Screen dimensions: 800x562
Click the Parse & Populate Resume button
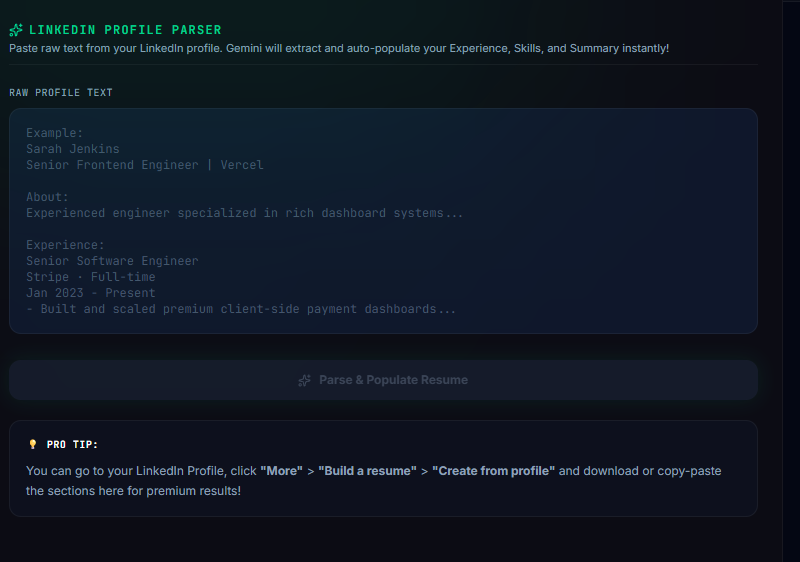click(x=383, y=380)
